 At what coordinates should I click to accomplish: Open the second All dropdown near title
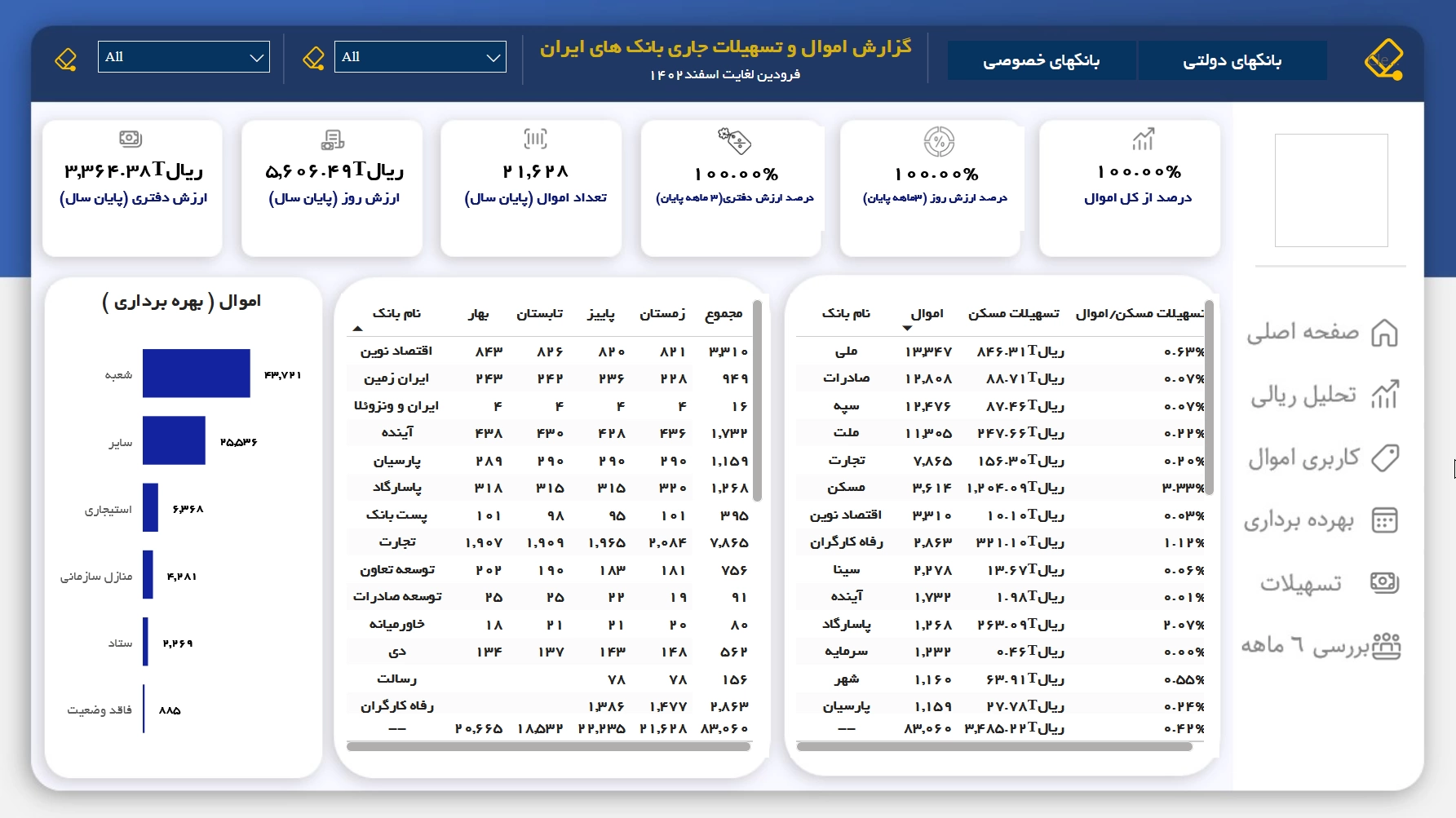(420, 57)
